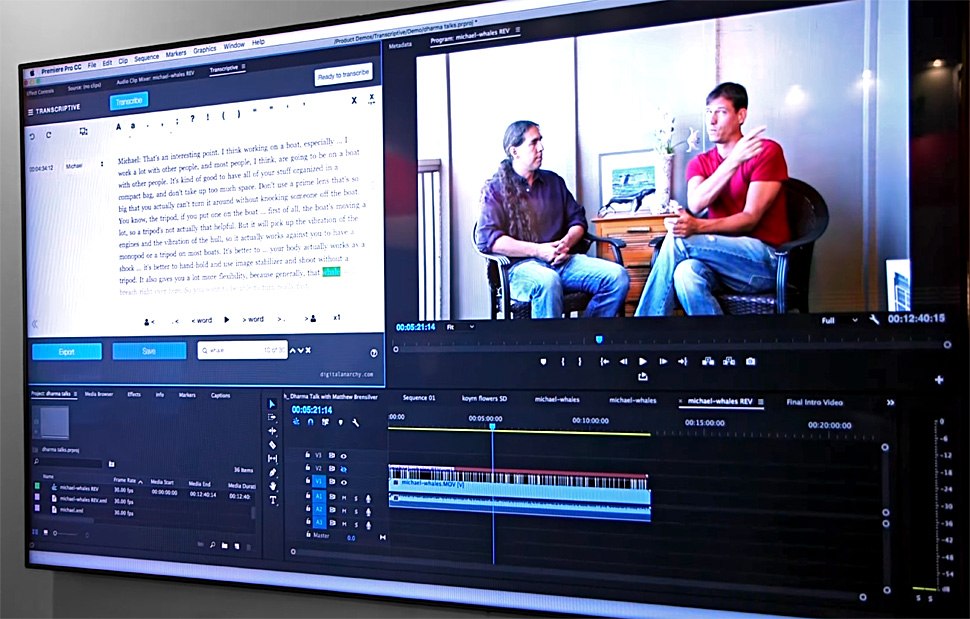Select the Type tool

[273, 500]
